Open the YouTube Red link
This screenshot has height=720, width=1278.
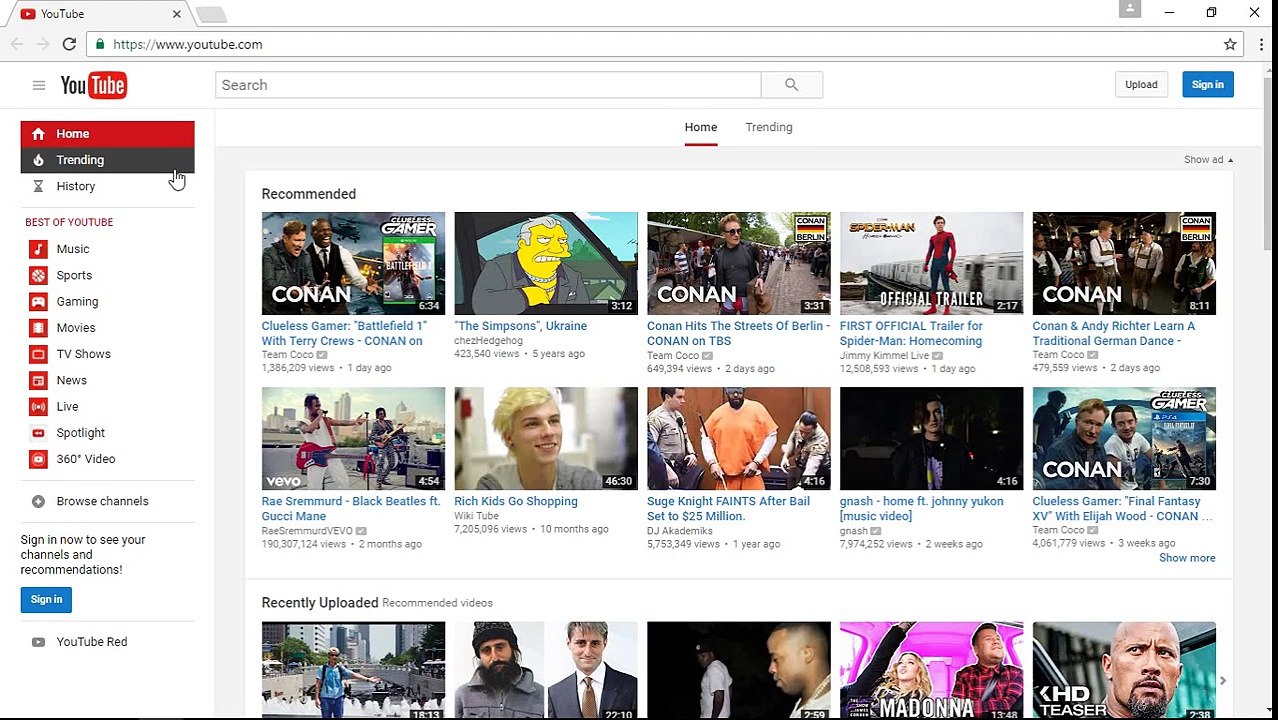[x=92, y=642]
